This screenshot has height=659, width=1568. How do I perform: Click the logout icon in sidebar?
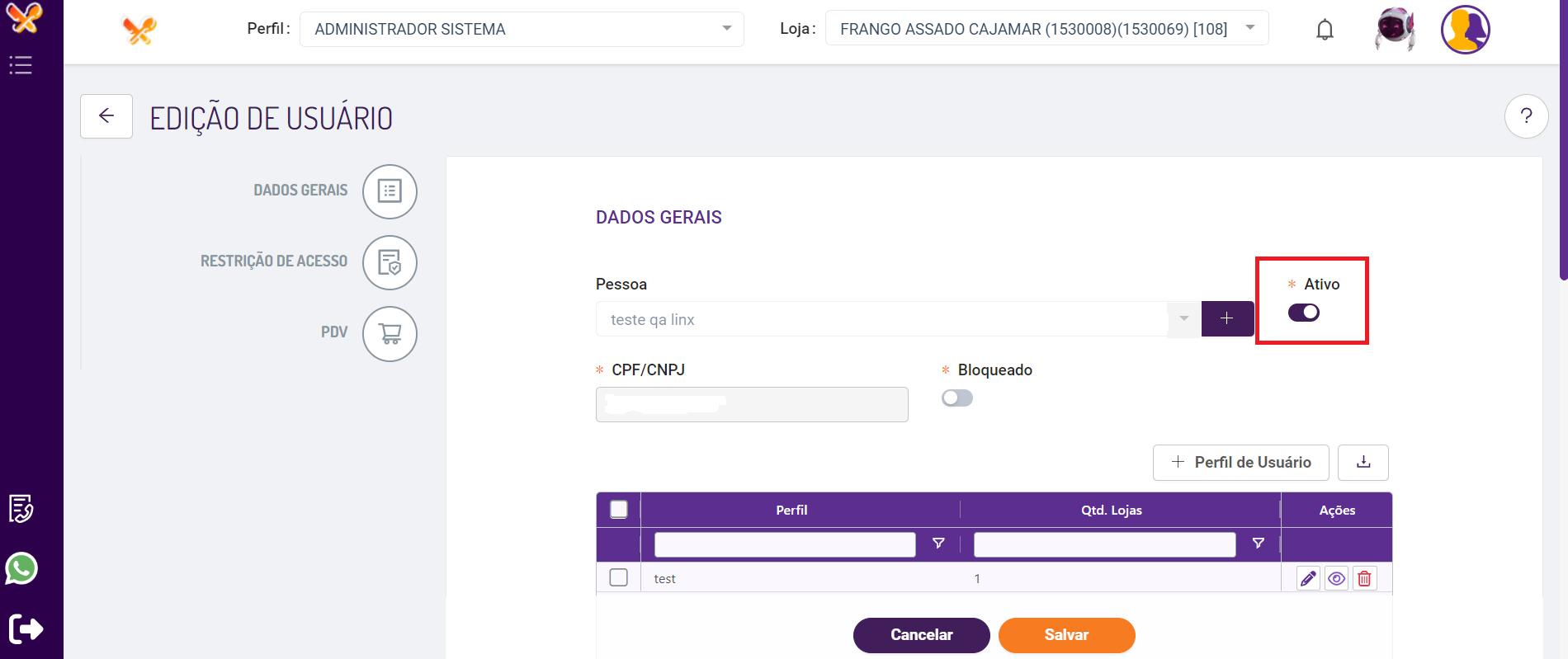coord(26,629)
